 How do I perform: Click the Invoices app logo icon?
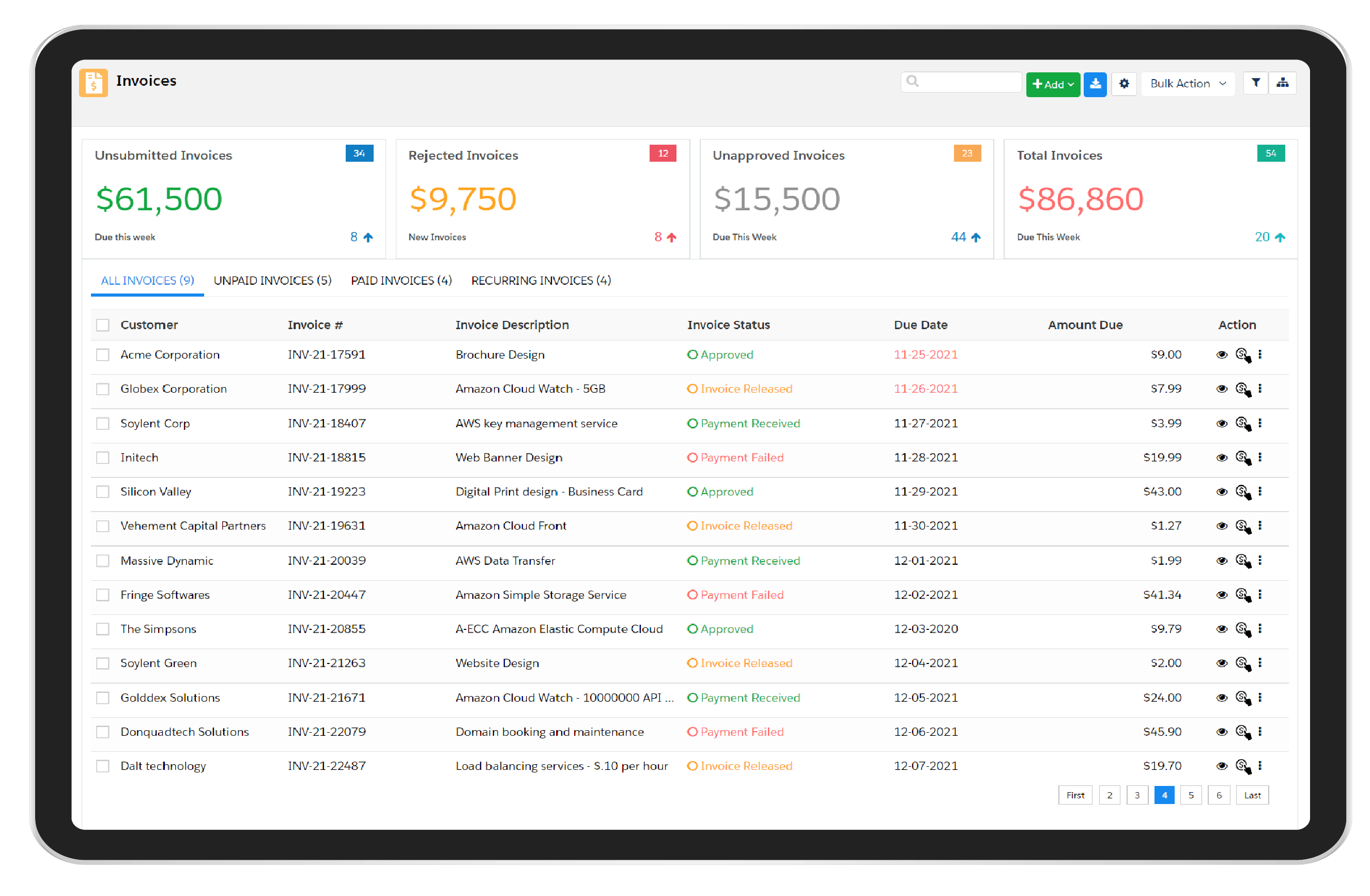point(93,83)
